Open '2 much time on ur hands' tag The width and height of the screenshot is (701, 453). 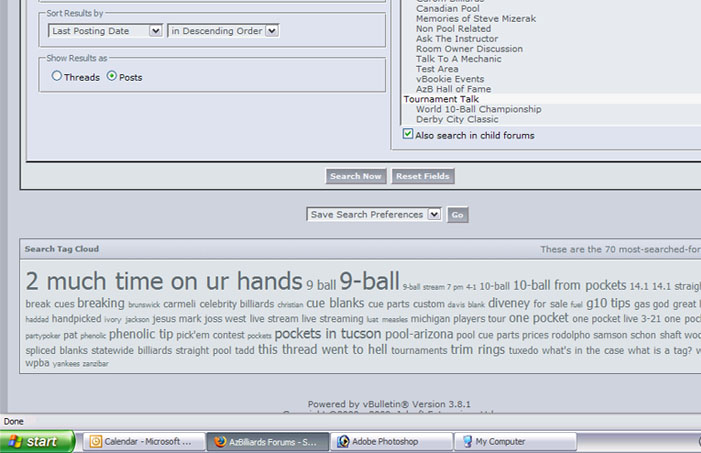tap(164, 281)
